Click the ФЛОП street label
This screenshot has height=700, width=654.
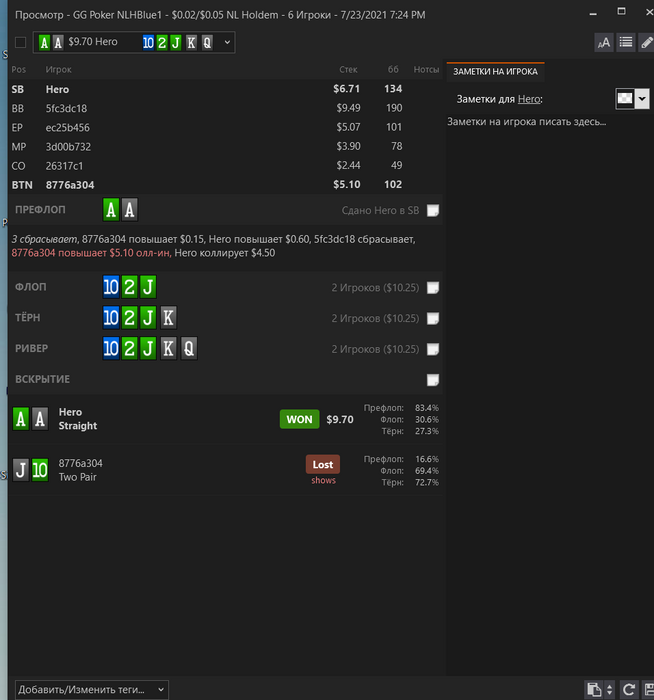[x=30, y=287]
